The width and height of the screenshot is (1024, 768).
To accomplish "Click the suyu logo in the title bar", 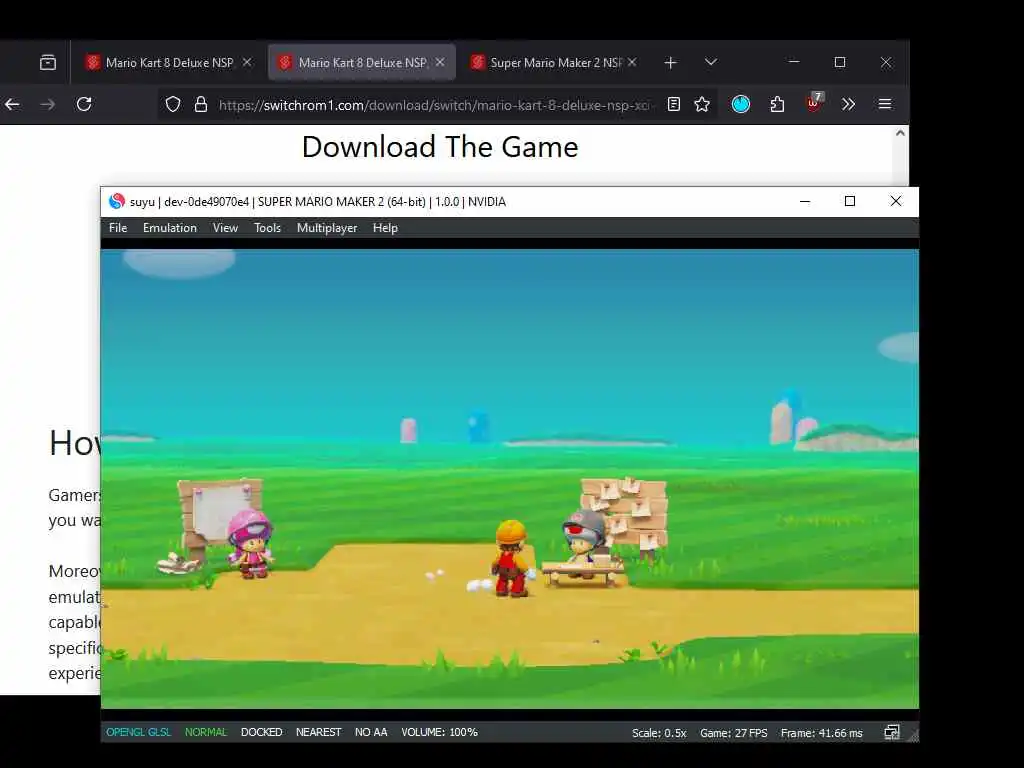I will coord(117,201).
